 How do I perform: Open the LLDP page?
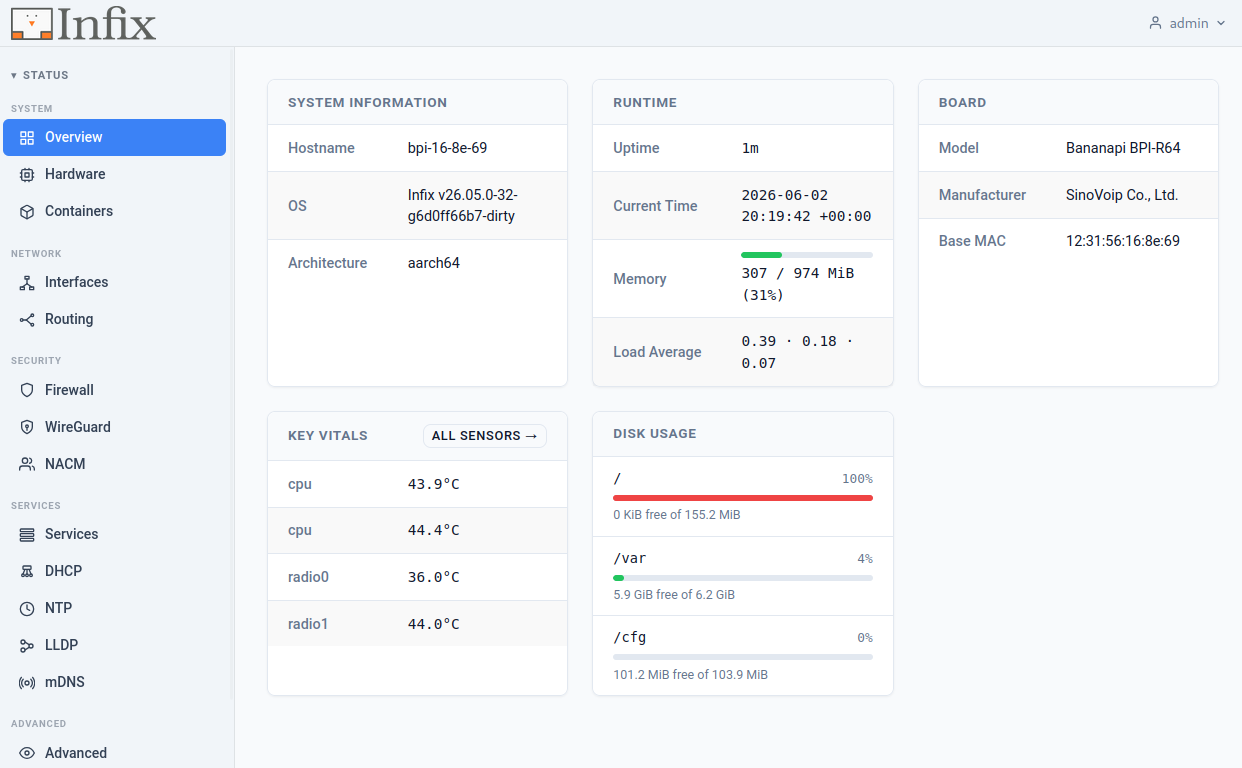pos(114,645)
